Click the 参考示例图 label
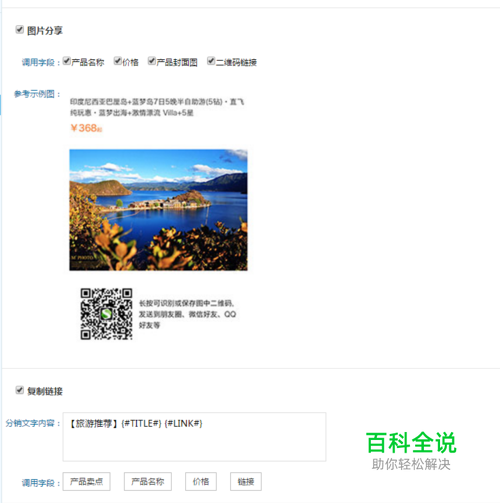This screenshot has height=503, width=500. point(37,94)
